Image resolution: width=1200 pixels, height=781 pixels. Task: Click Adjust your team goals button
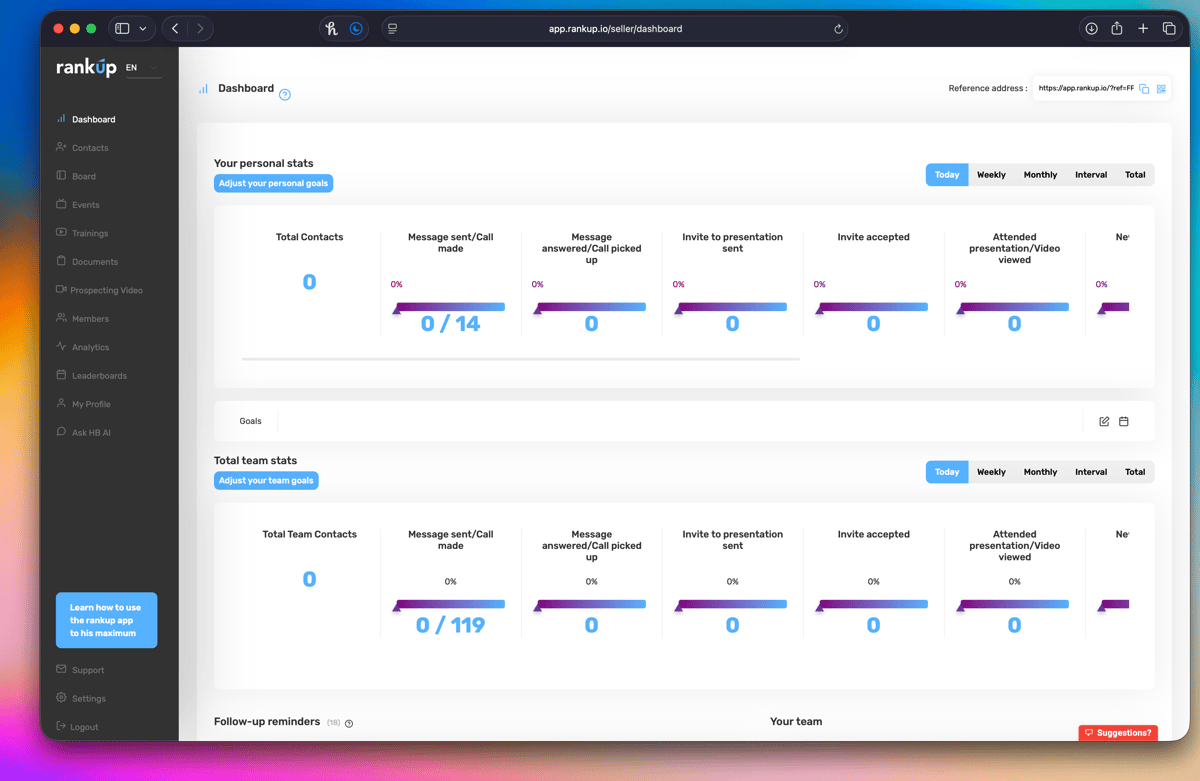pos(266,481)
